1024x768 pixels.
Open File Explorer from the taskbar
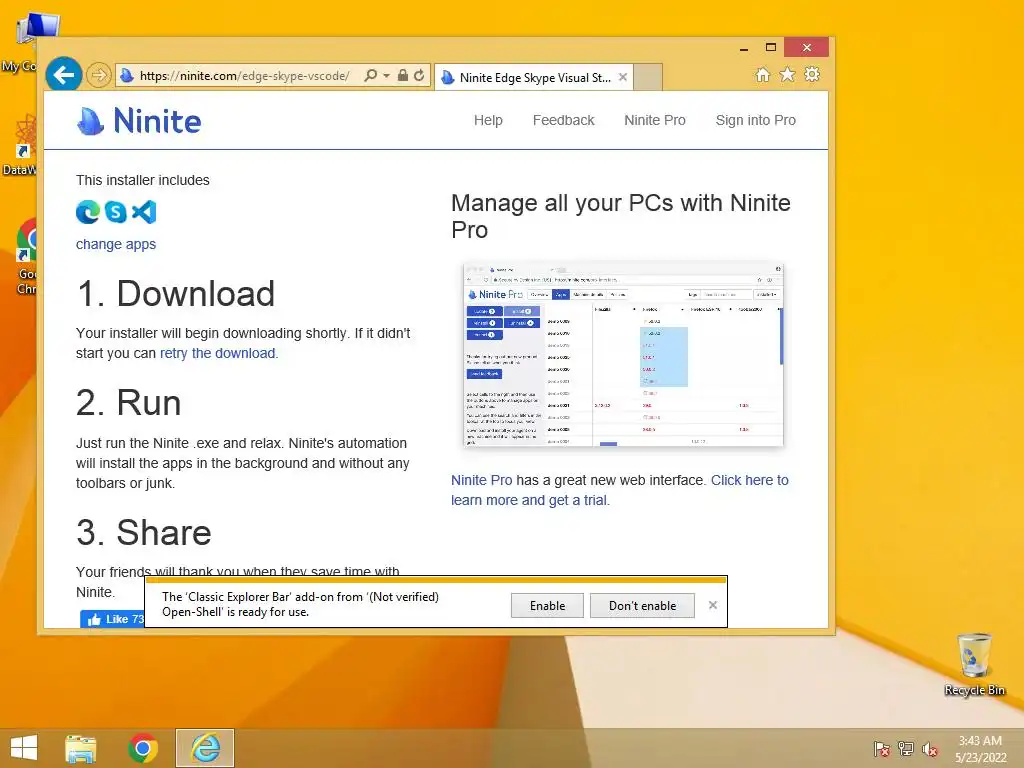81,748
